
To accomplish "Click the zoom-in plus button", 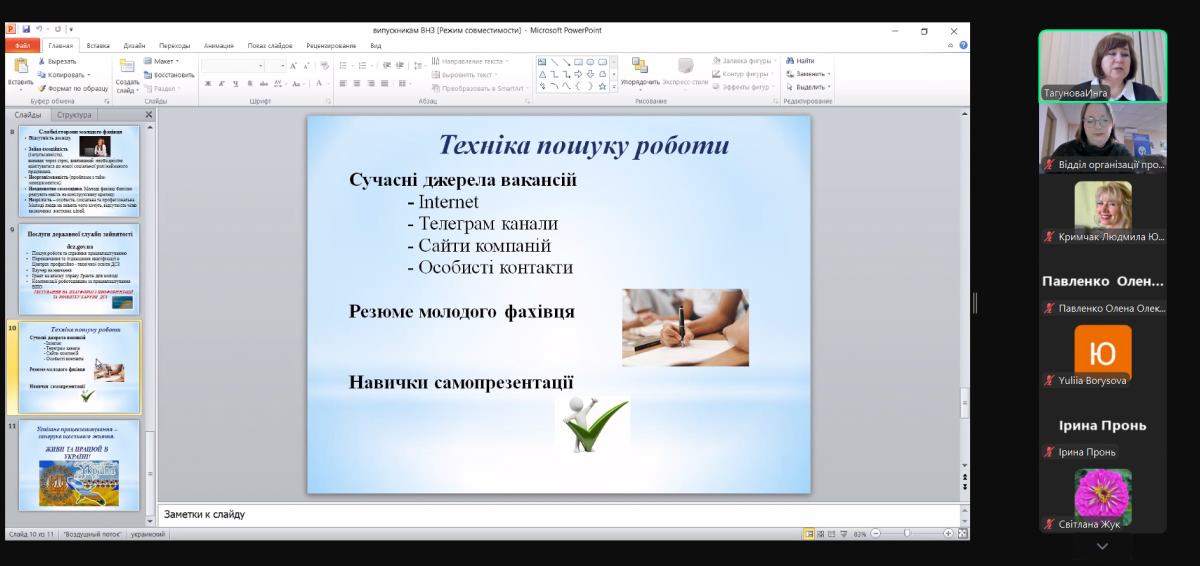I will [x=948, y=534].
